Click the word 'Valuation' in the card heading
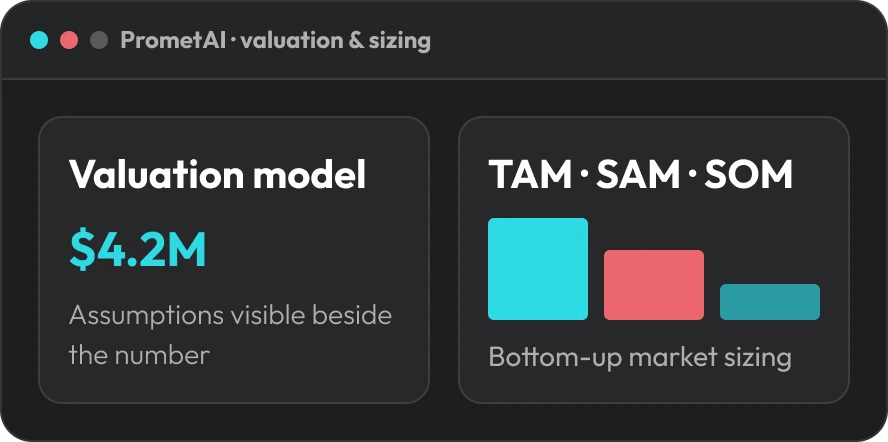888x442 pixels. tap(156, 175)
